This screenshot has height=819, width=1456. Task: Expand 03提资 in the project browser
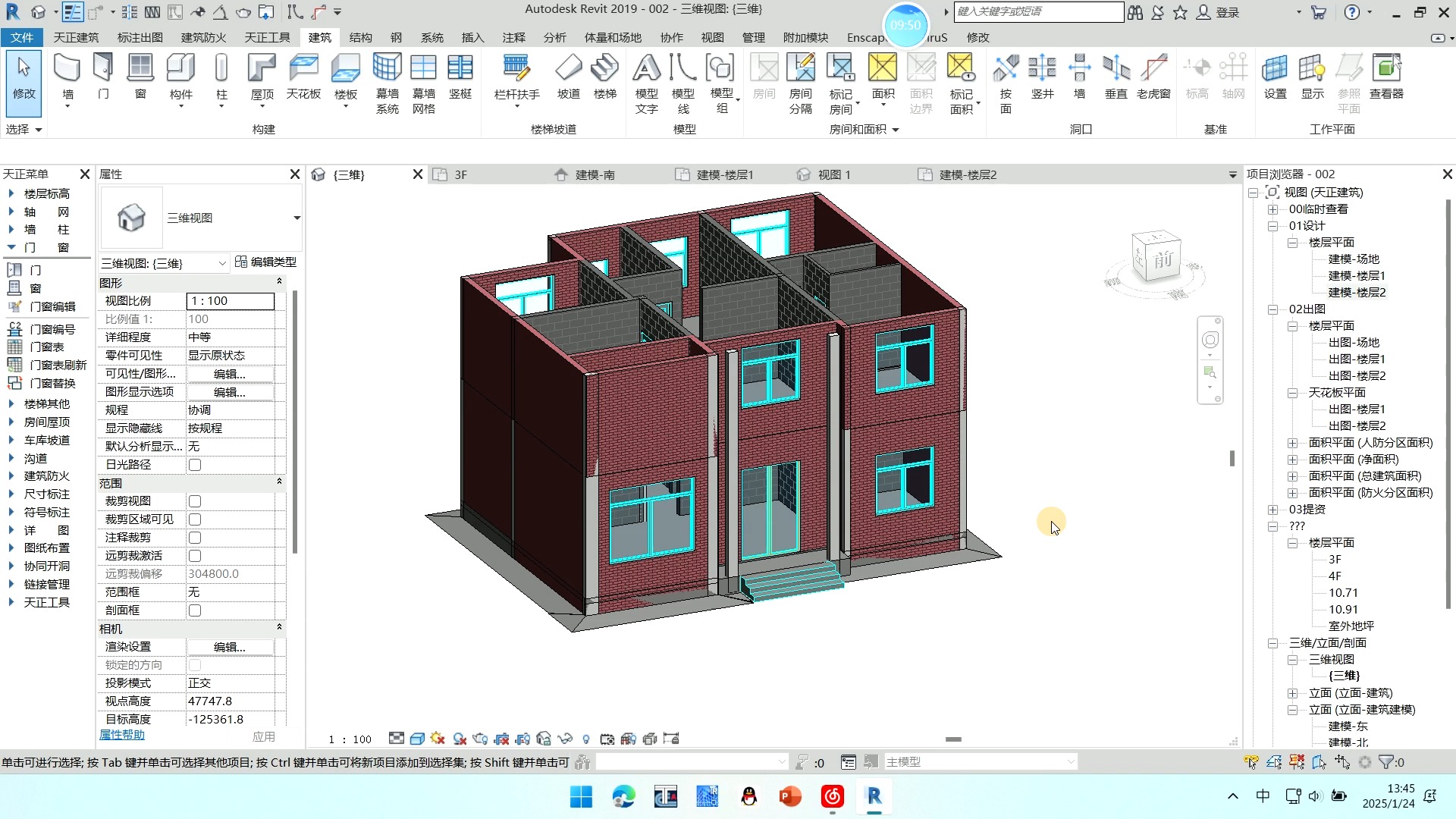[x=1272, y=509]
